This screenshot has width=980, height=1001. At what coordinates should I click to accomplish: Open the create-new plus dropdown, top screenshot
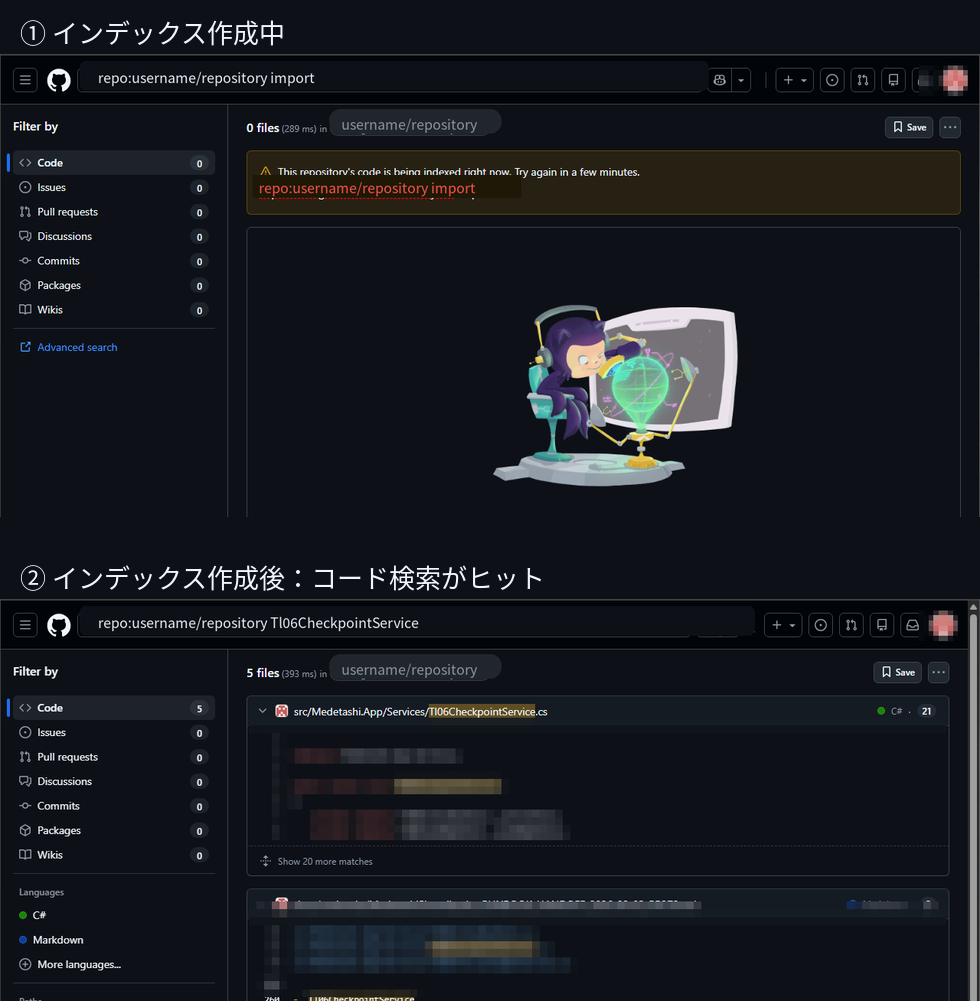(794, 80)
